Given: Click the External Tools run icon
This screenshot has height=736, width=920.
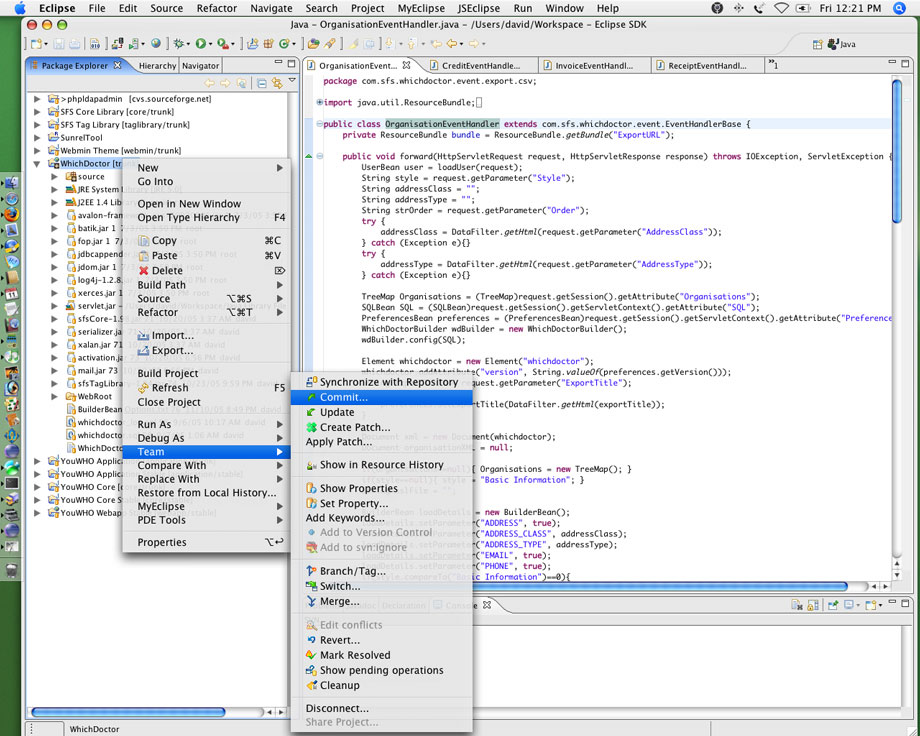Looking at the screenshot, I should [222, 43].
